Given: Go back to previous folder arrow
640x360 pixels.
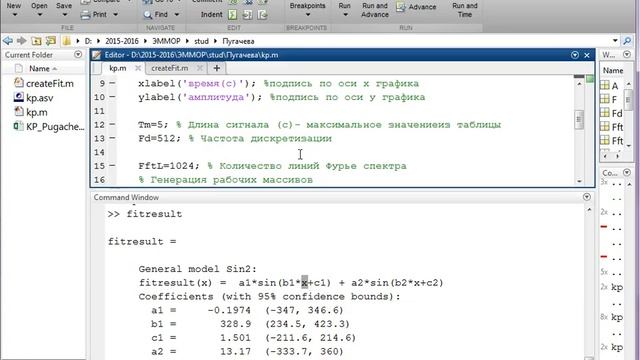Looking at the screenshot, I should [x=8, y=41].
